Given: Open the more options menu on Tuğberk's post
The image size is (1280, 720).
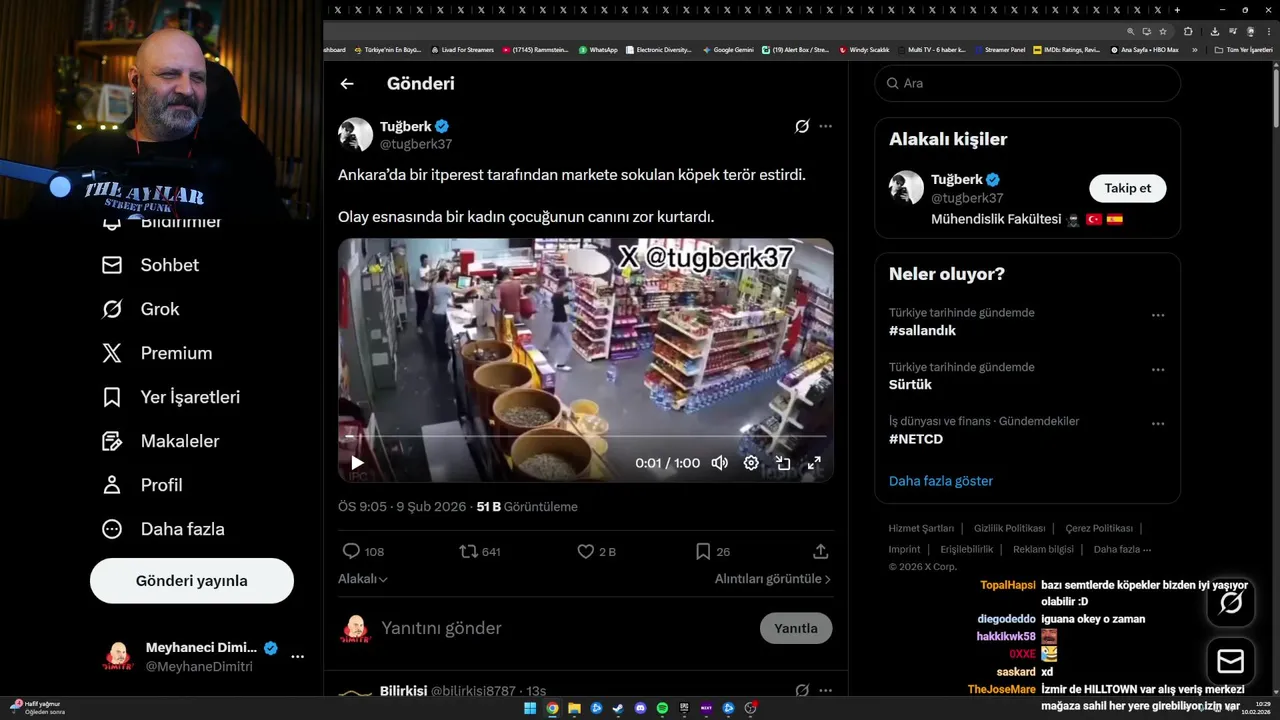Looking at the screenshot, I should coord(825,126).
